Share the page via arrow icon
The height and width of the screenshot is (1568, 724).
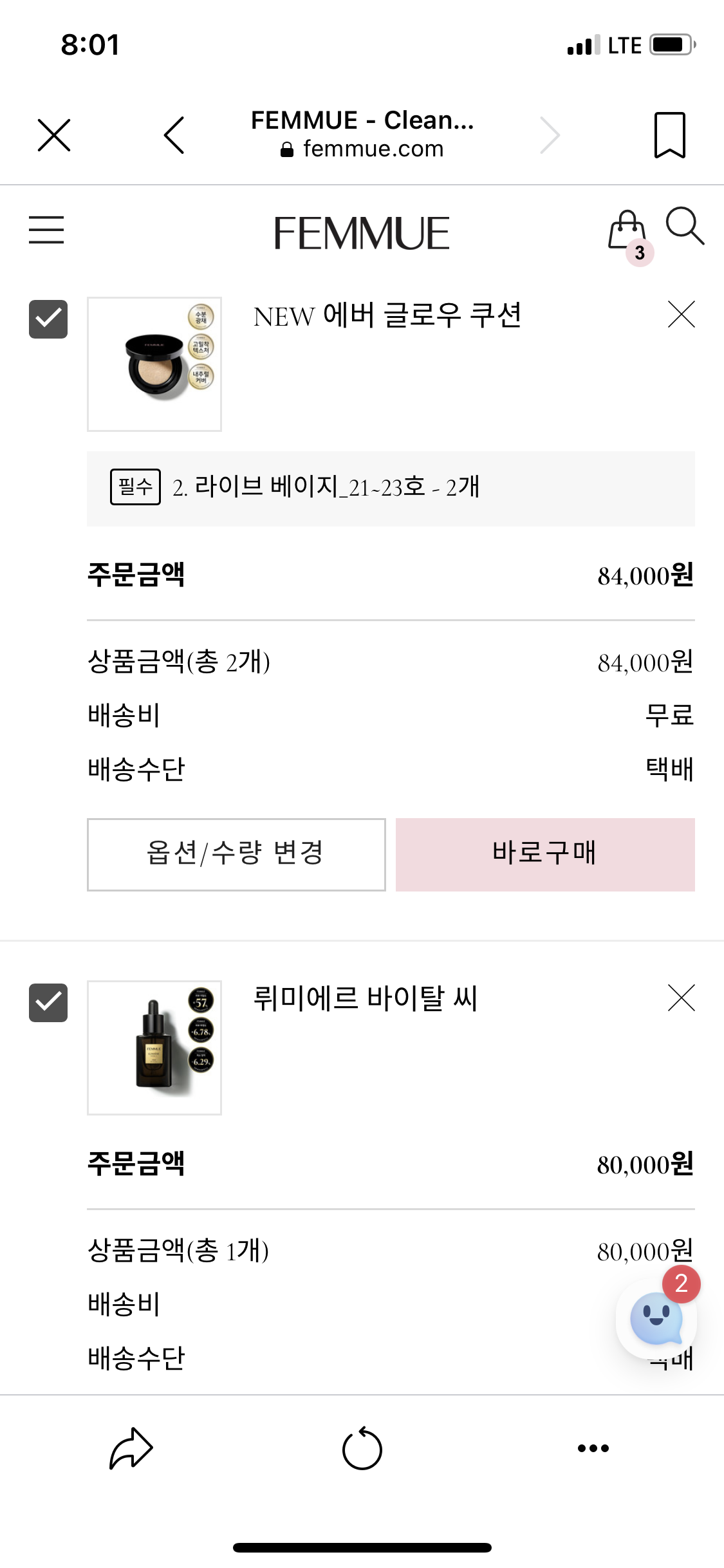[x=131, y=1448]
